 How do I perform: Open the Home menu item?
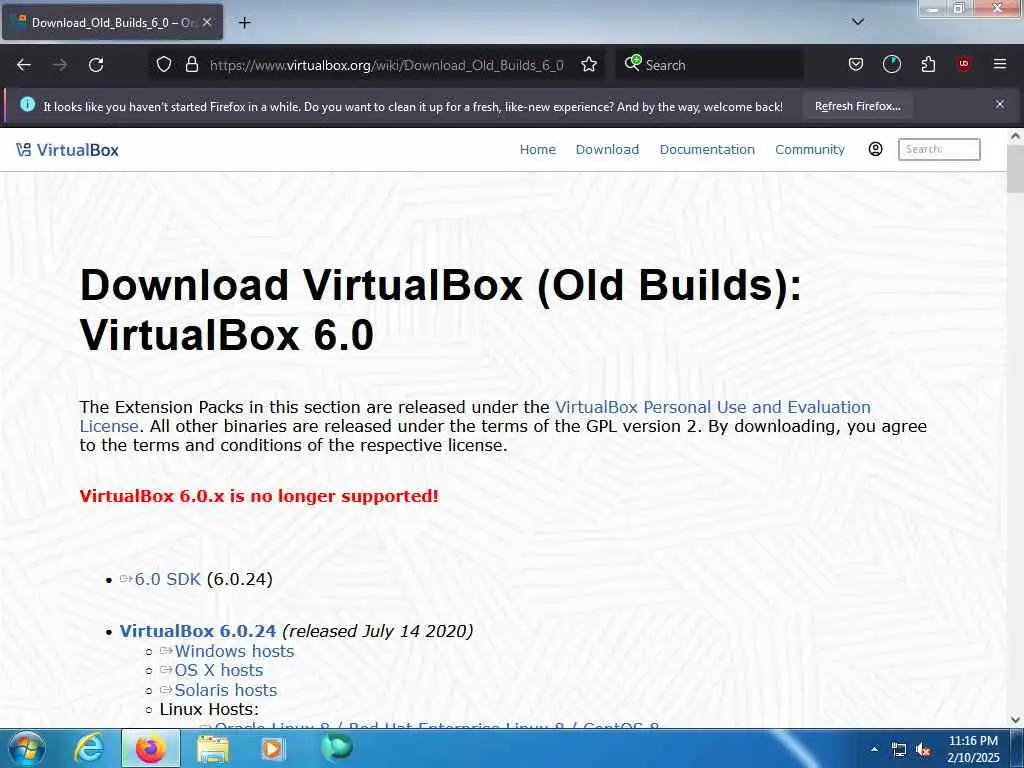click(x=537, y=150)
